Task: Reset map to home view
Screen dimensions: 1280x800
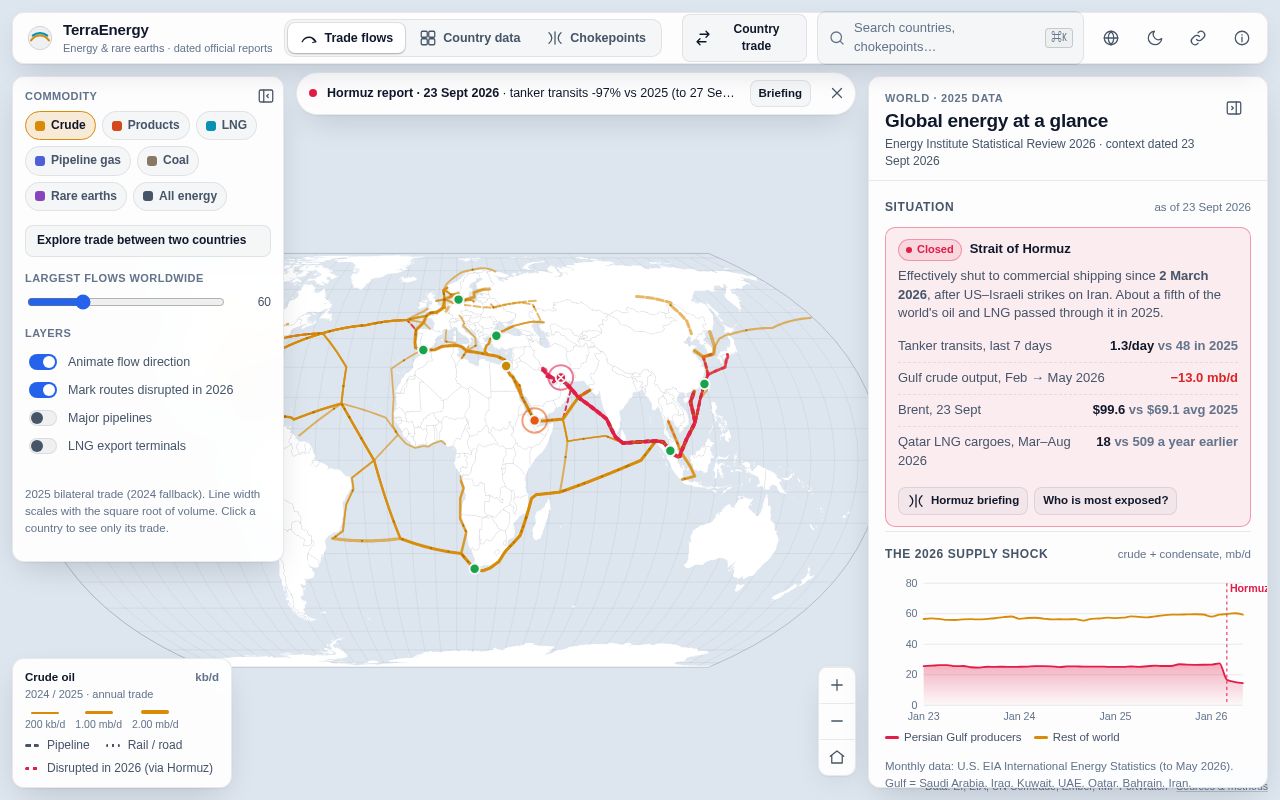Action: 837,757
